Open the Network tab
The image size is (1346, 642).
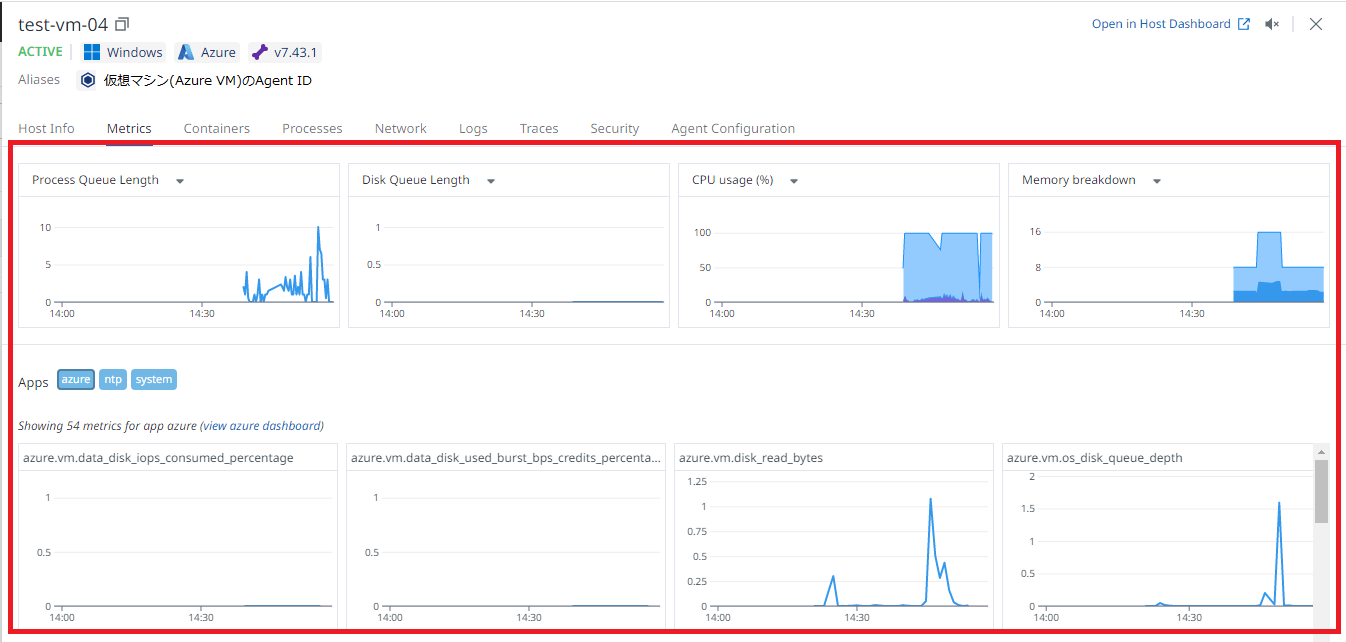[x=401, y=128]
